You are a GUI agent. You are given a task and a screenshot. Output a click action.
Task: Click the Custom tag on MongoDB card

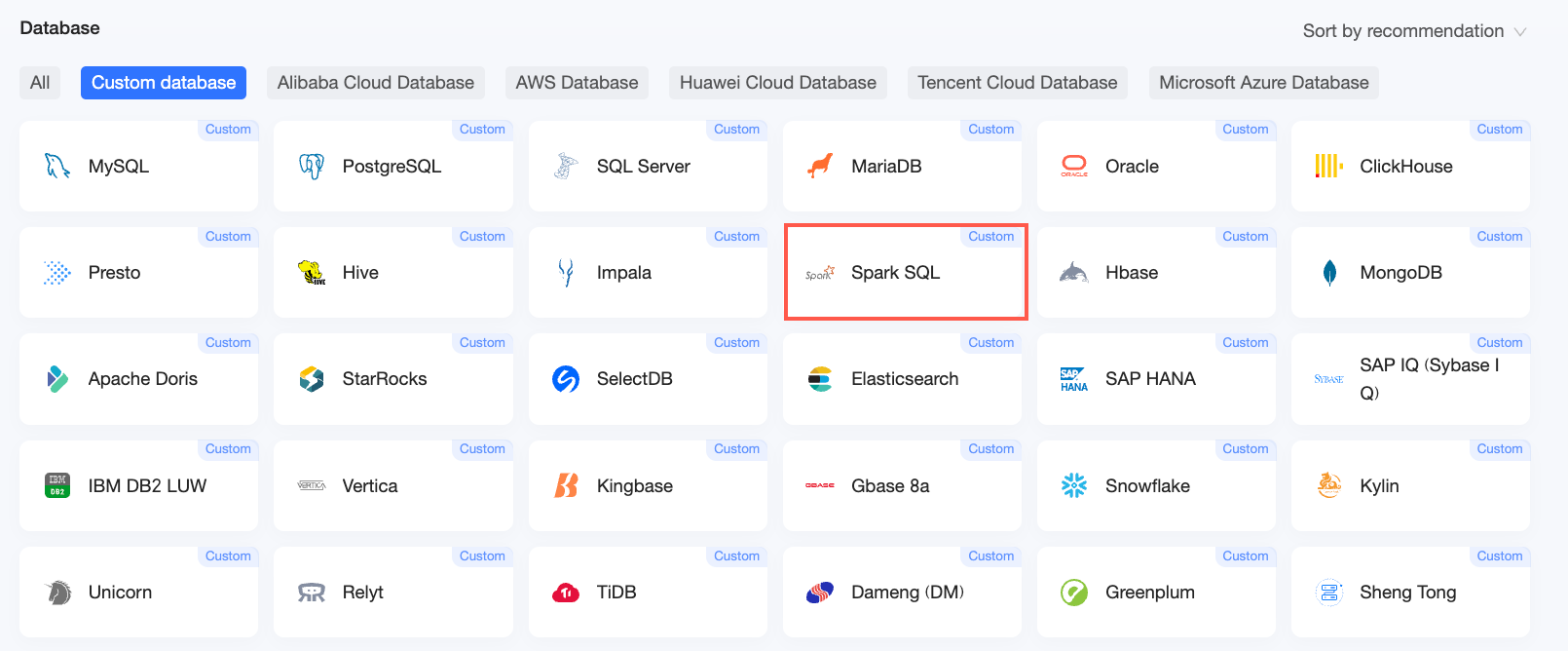click(1500, 236)
